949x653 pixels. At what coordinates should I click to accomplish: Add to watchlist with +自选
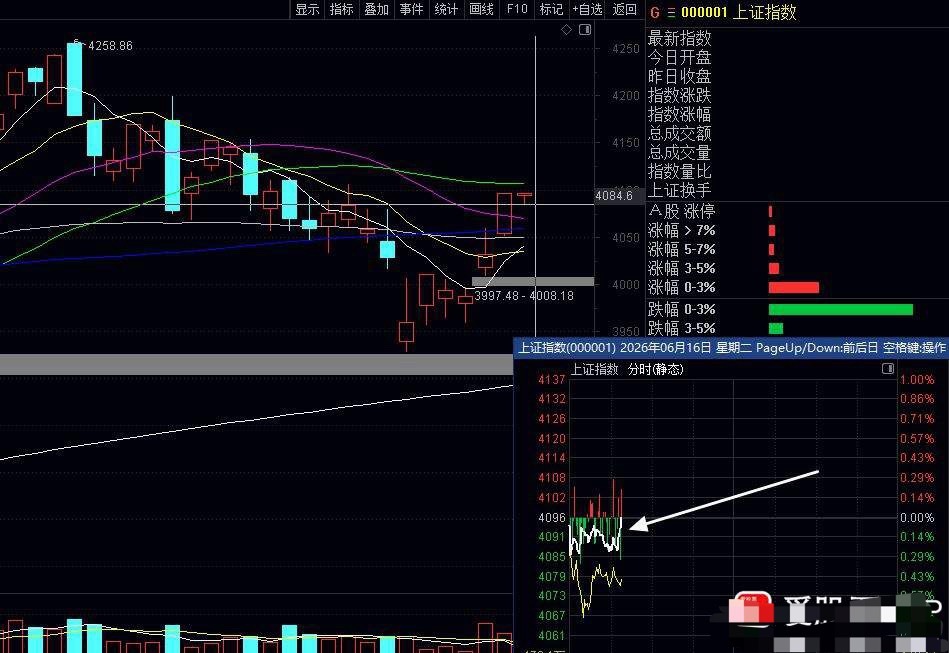(588, 9)
